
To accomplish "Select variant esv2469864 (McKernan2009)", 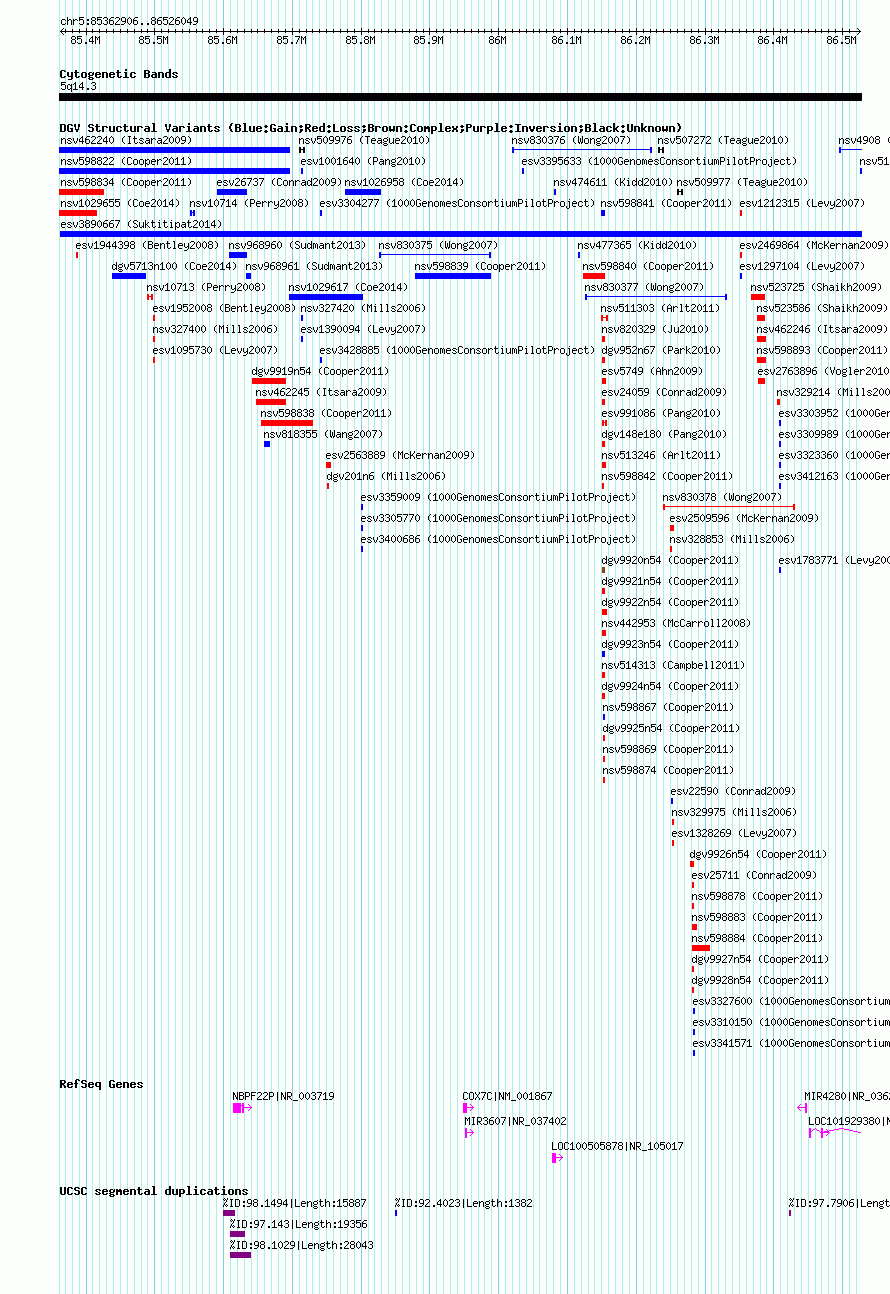I will (x=814, y=245).
